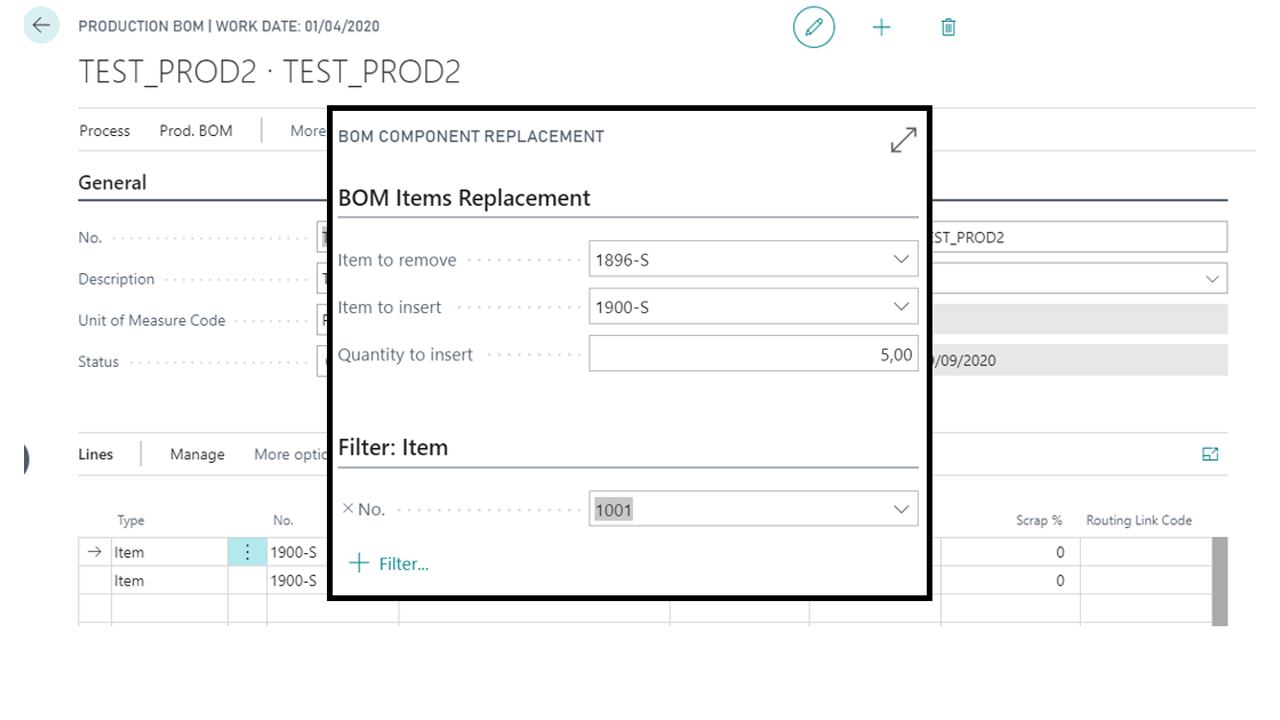Screen dimensions: 1280x720
Task: Remove the No. filter with X icon
Action: pos(347,509)
